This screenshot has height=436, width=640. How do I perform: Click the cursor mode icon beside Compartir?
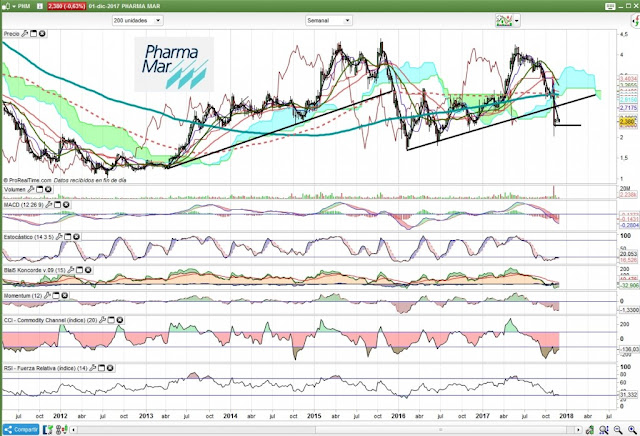(x=48, y=429)
